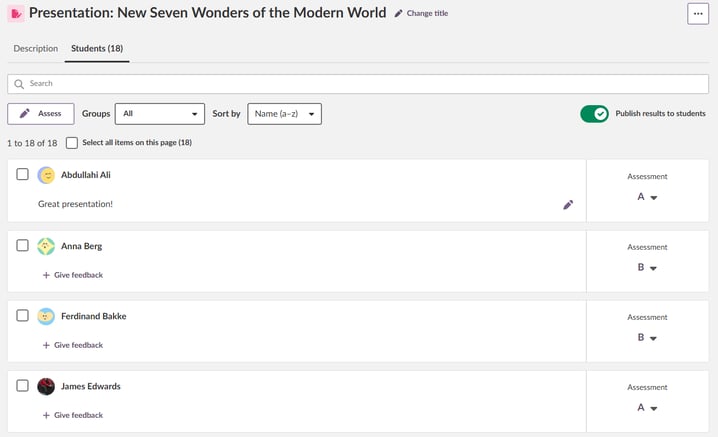
Task: Edit Abdullahi Ali's feedback with pencil icon
Action: pyautogui.click(x=568, y=205)
